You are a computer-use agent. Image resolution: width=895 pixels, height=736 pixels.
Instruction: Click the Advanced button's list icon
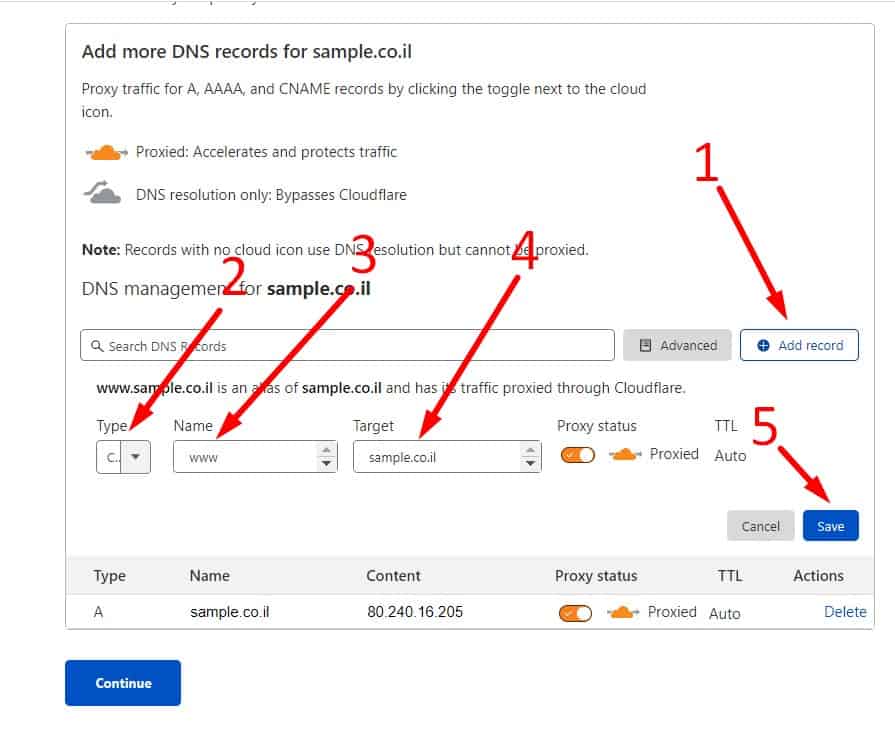(645, 345)
